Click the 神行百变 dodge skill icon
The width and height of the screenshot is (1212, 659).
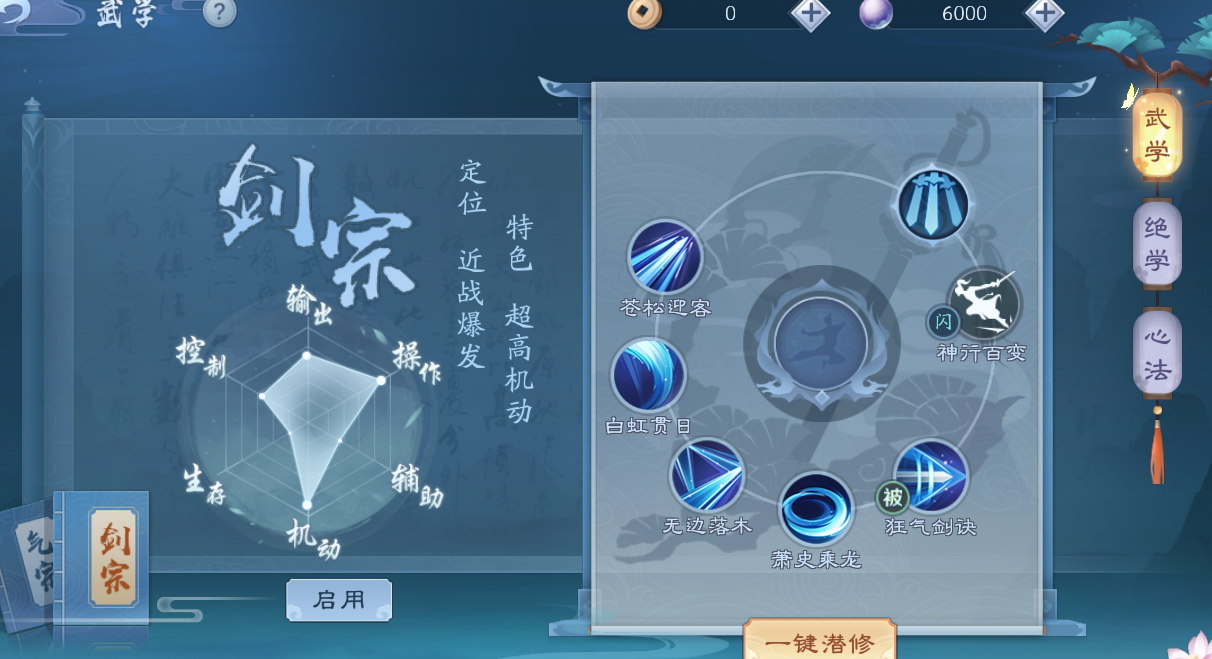click(983, 304)
